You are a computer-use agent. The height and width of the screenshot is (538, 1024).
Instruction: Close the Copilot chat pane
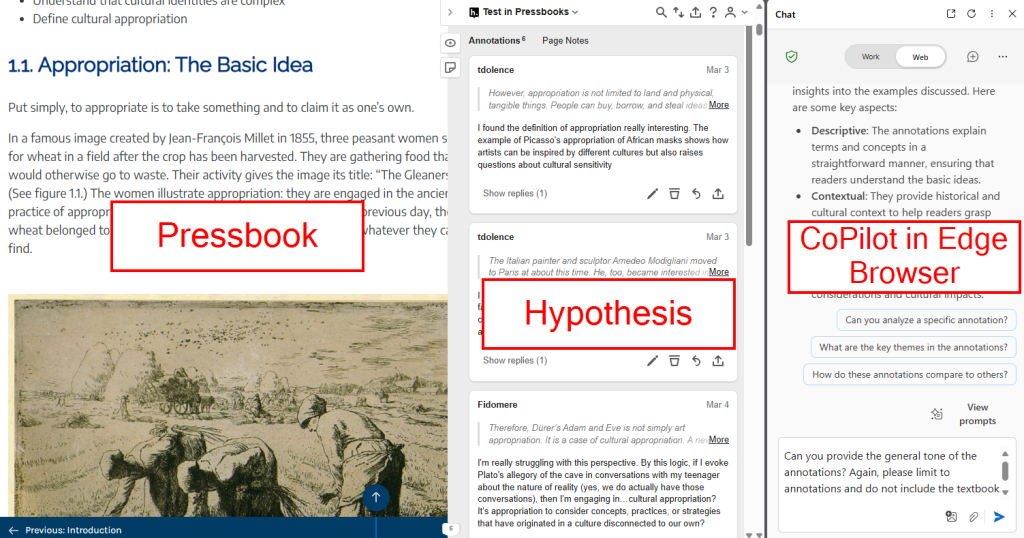coord(1012,14)
